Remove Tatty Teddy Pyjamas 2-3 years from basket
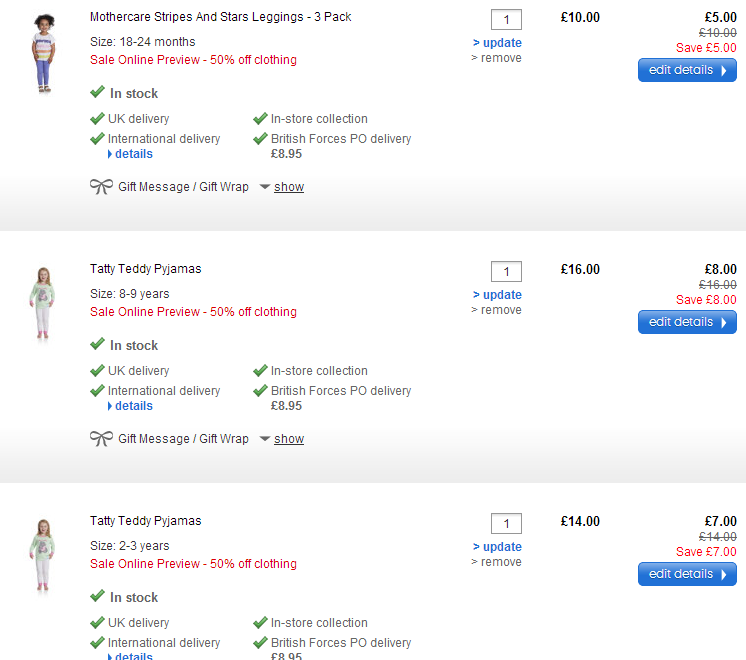This screenshot has width=746, height=660. (x=497, y=562)
